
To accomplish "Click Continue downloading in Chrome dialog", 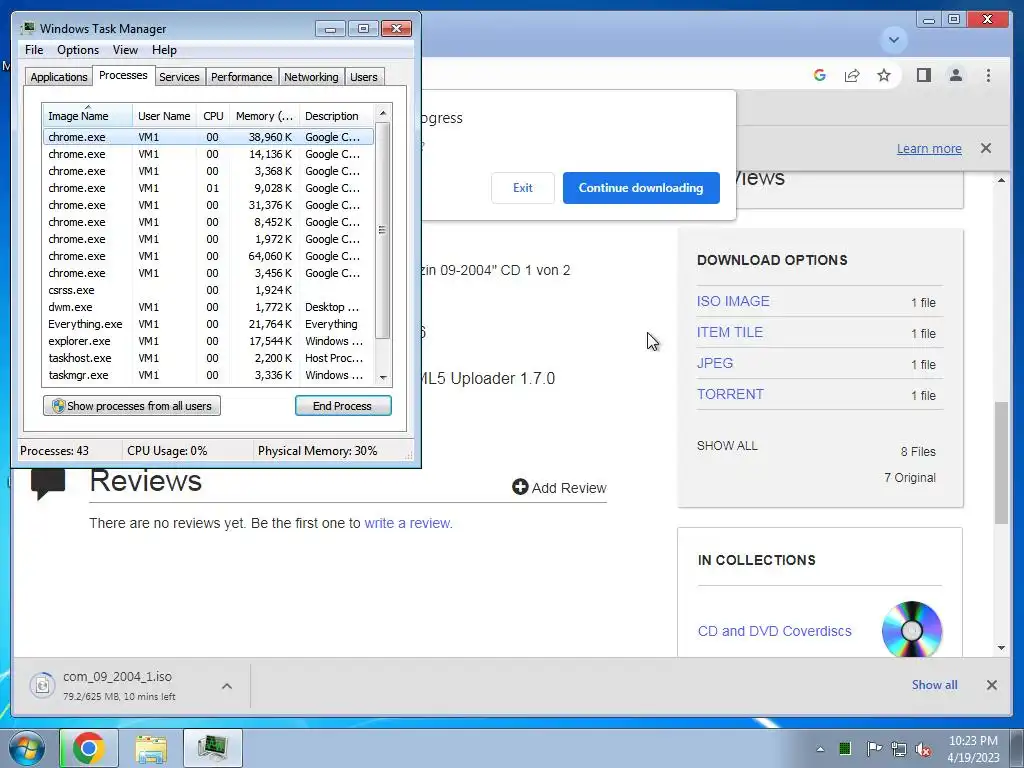I will [641, 188].
